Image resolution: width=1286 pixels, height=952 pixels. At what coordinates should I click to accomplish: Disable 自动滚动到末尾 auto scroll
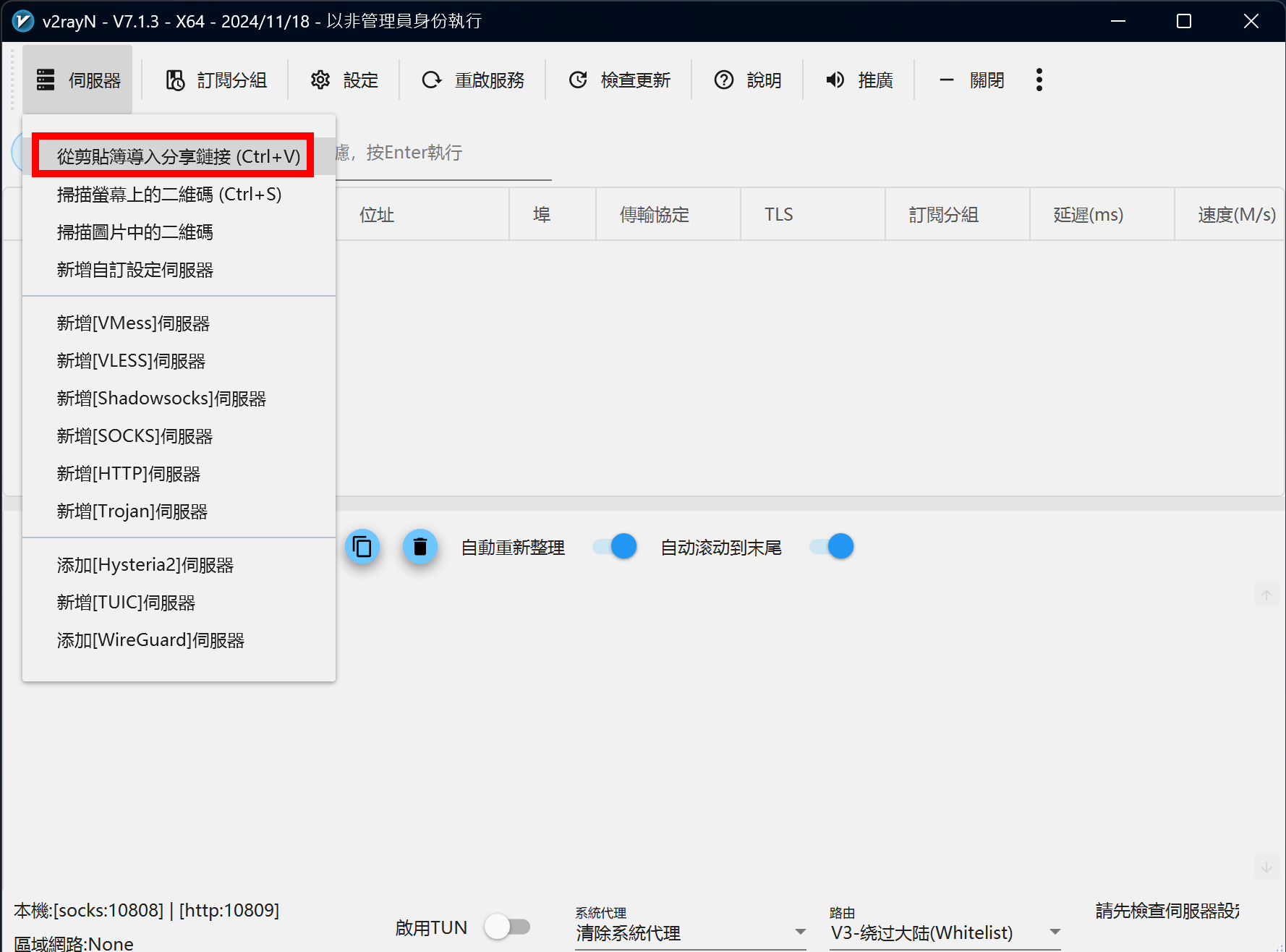point(830,546)
